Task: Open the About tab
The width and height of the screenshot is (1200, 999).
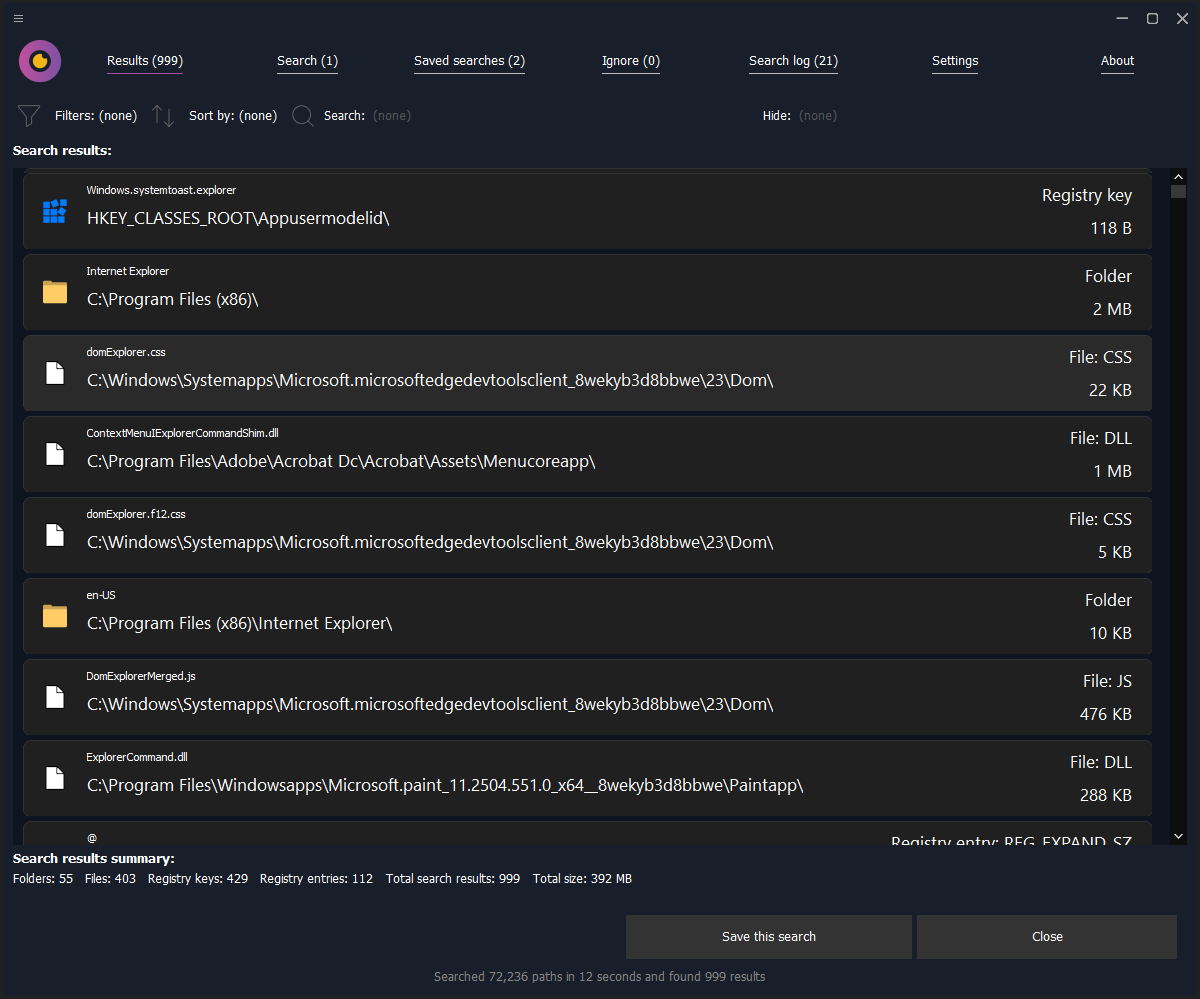Action: [1117, 61]
